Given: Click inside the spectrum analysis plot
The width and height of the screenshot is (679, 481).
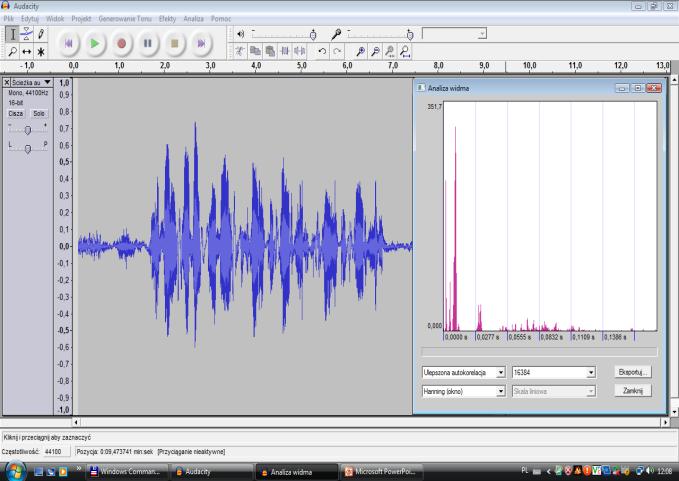Looking at the screenshot, I should pos(550,216).
